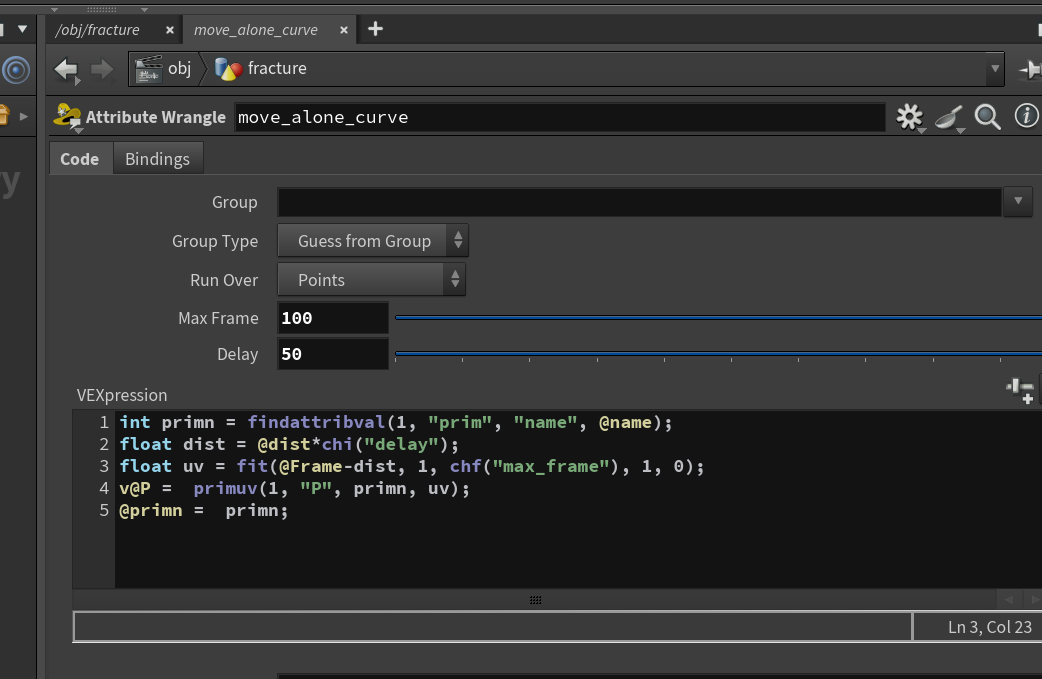Click the create spare parameters icon
1042x679 pixels.
point(1020,391)
